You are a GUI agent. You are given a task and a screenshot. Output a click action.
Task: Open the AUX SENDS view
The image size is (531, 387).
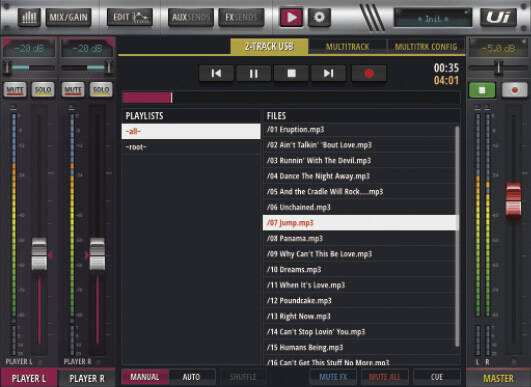pyautogui.click(x=191, y=17)
